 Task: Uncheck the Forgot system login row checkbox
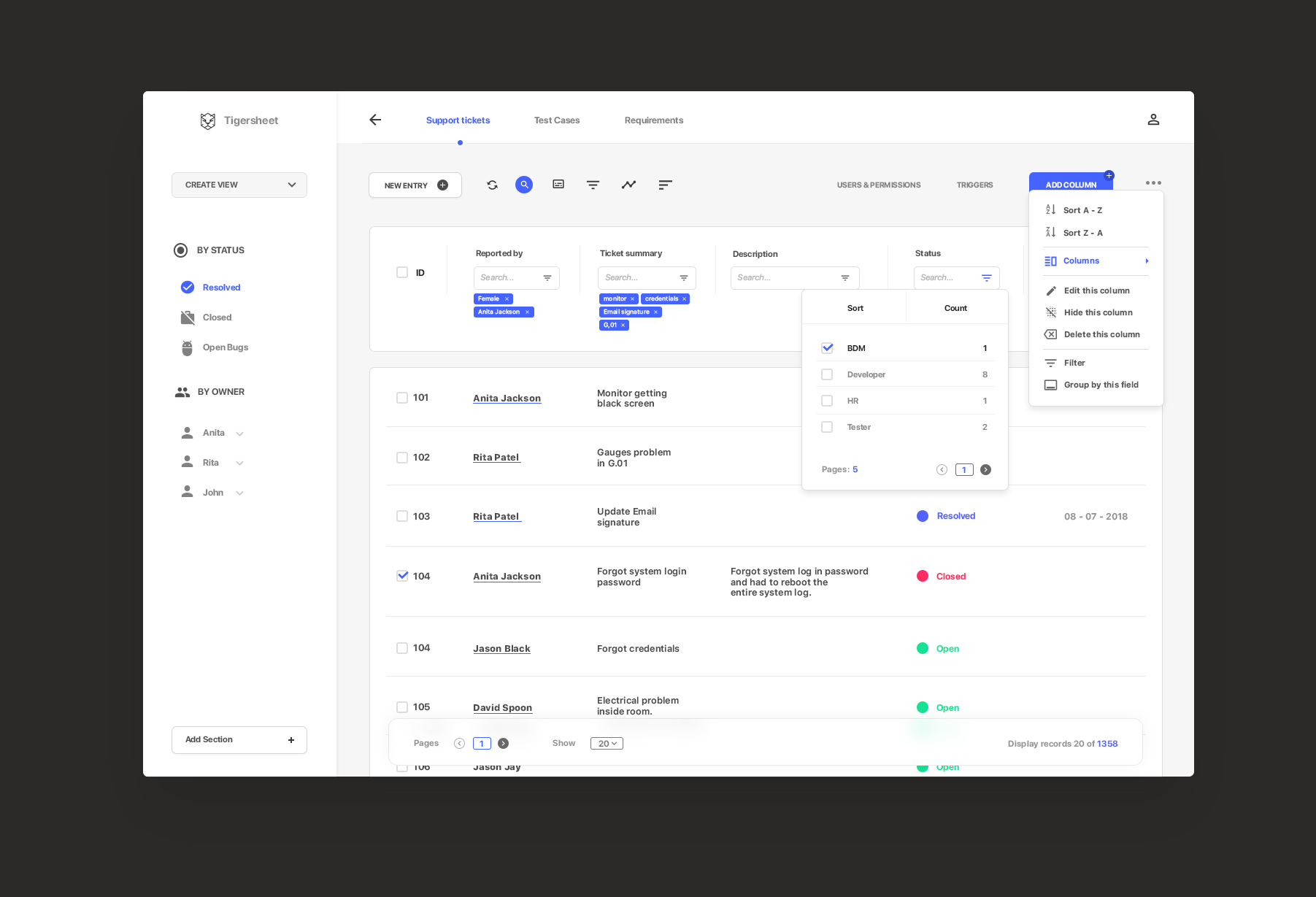402,576
